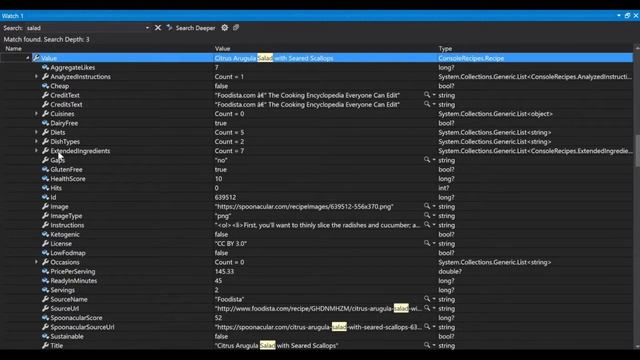The height and width of the screenshot is (360, 640).
Task: Open the text visualizer magnifier for Image
Action: 427,206
